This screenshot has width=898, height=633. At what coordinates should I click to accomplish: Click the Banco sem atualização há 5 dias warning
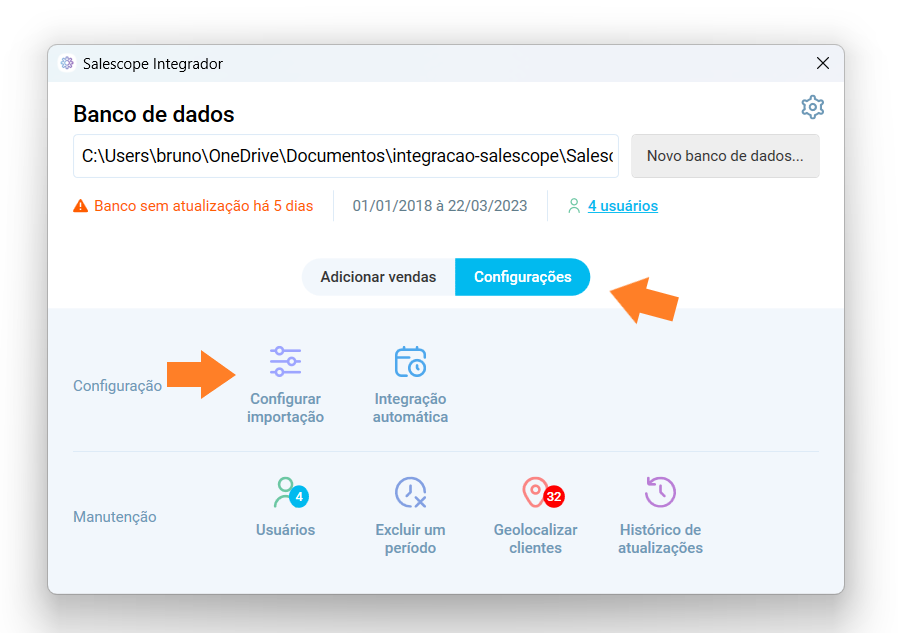point(203,206)
